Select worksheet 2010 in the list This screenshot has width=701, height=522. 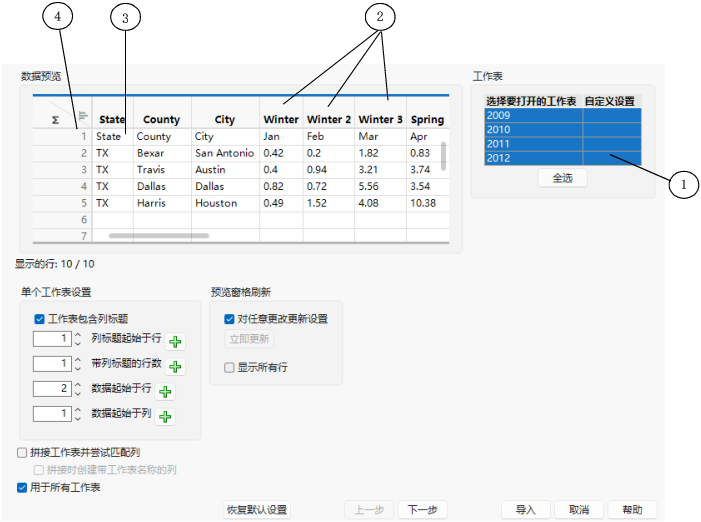coord(562,130)
